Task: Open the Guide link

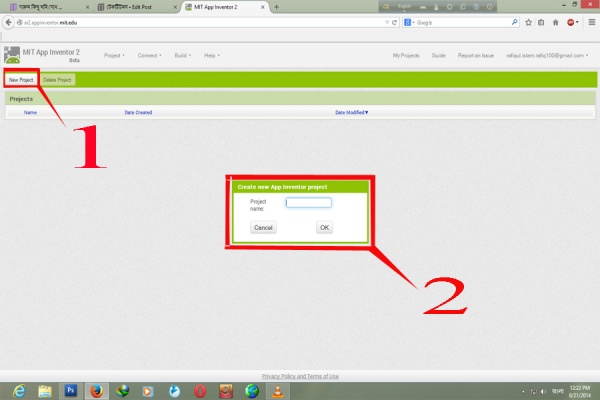Action: 438,56
